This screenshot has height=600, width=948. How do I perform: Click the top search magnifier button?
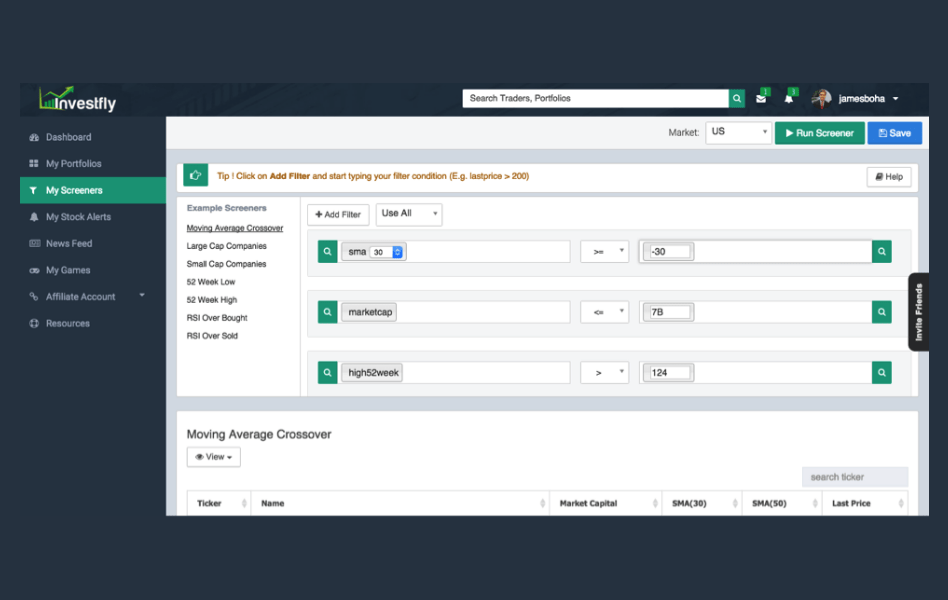[x=736, y=98]
